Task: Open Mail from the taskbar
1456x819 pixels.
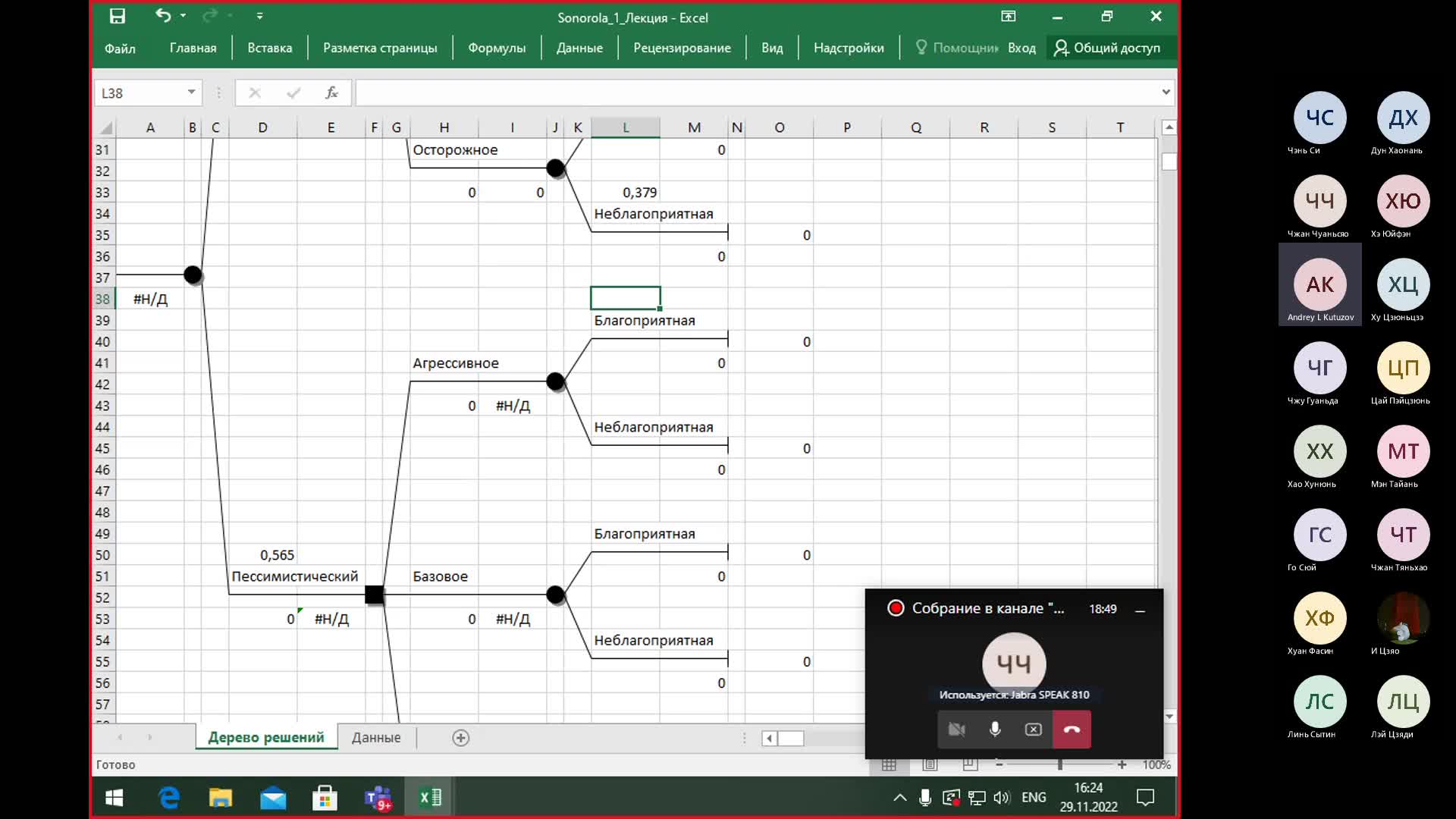Action: (273, 798)
